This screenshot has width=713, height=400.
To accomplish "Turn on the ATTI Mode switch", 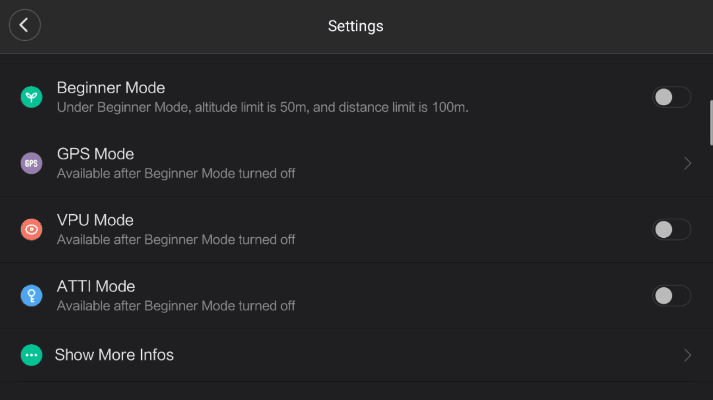I will (672, 295).
